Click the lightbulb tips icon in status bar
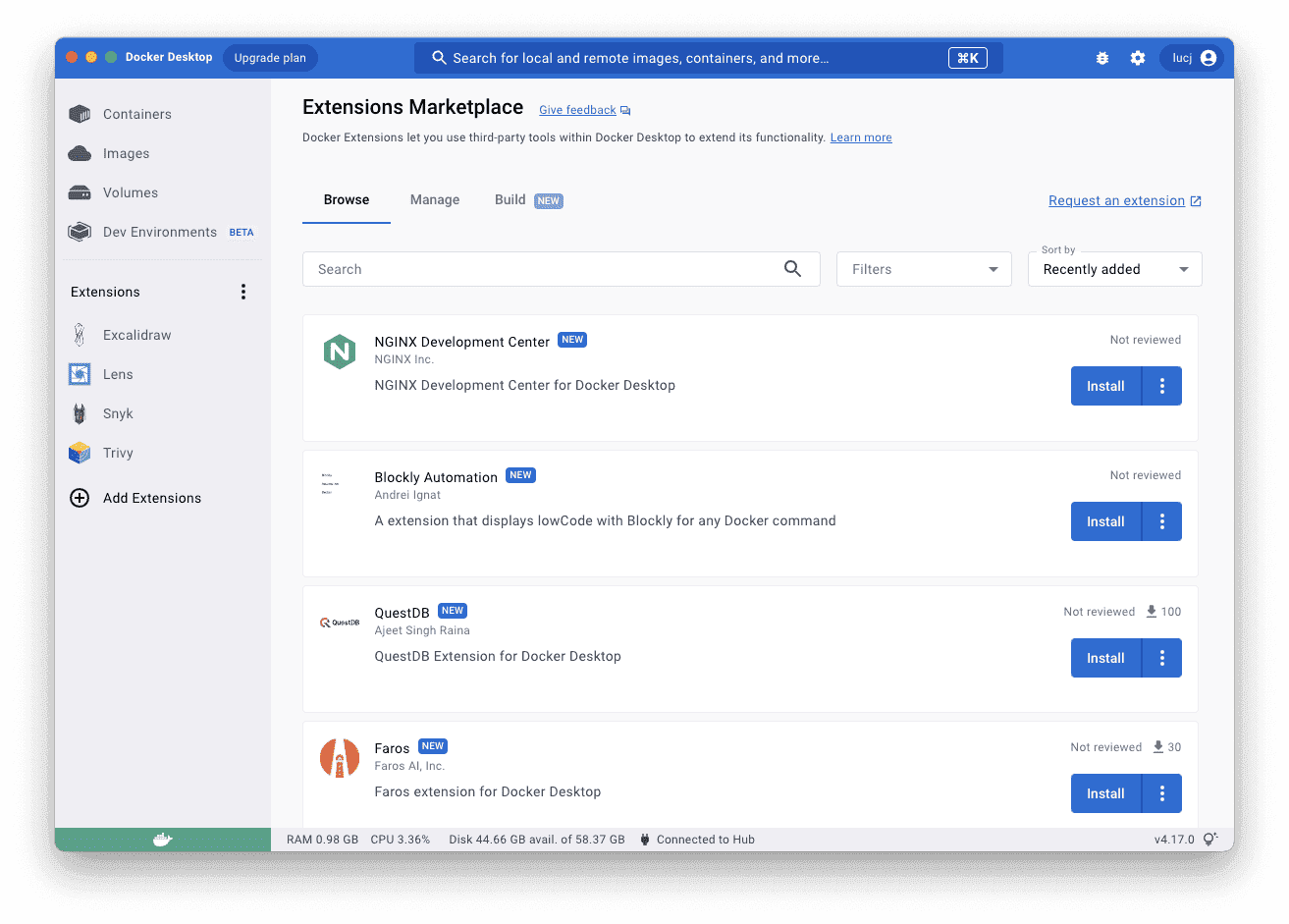 [x=1210, y=840]
